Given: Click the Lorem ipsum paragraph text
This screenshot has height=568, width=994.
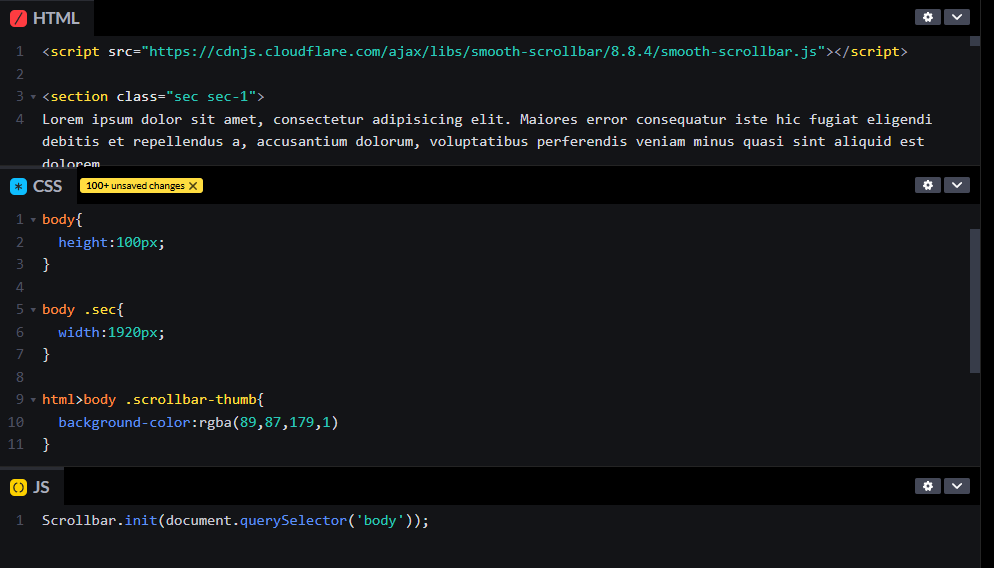Looking at the screenshot, I should [x=487, y=141].
